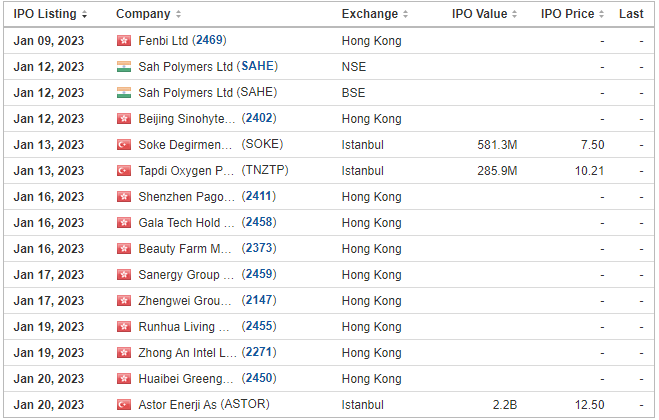Select the Jan 09, 2023 listing date
Viewport: 659px width, 420px height.
pos(49,41)
